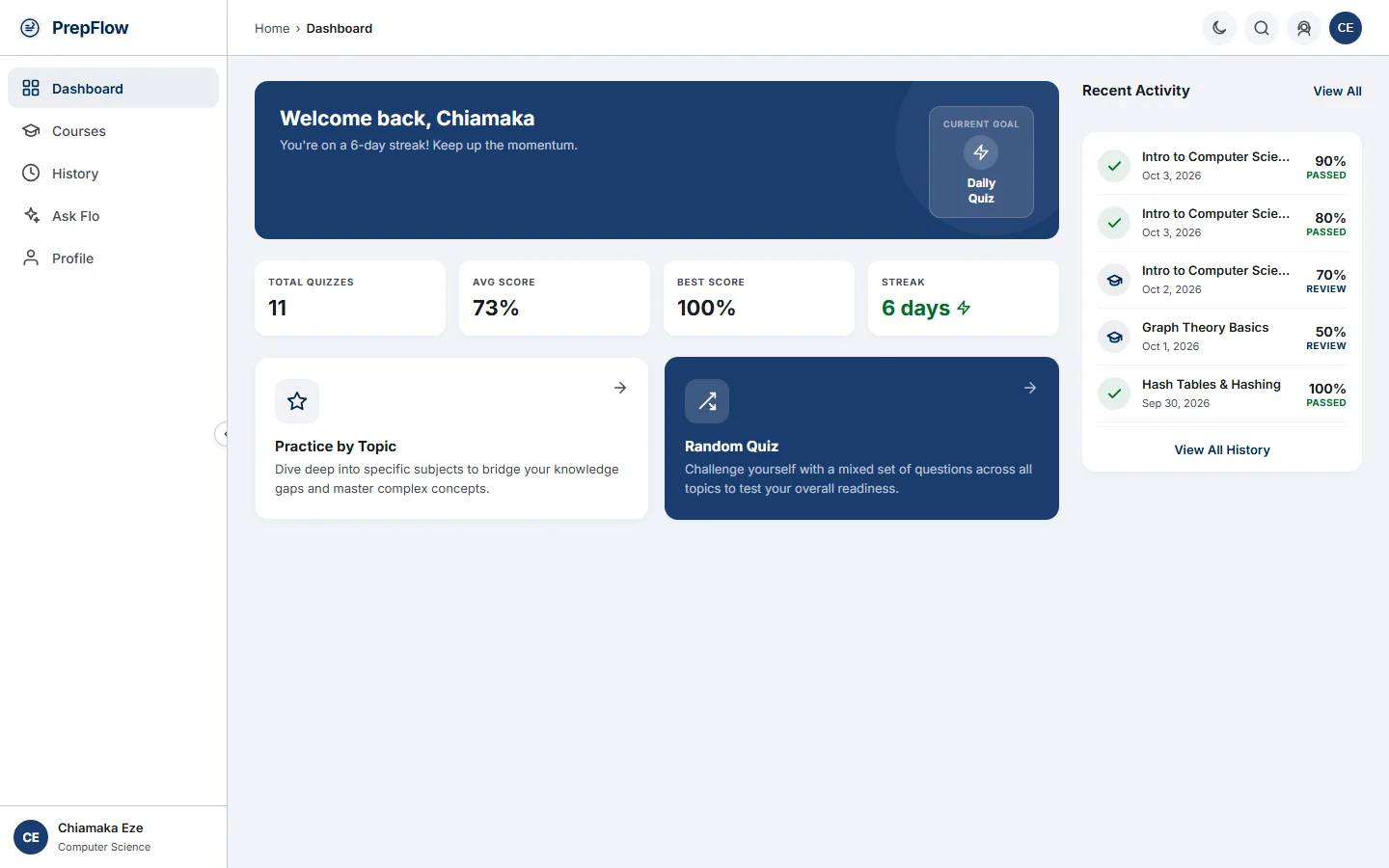Click the arrow on Random Quiz card
Screen dimensions: 1389x868
point(1030,388)
